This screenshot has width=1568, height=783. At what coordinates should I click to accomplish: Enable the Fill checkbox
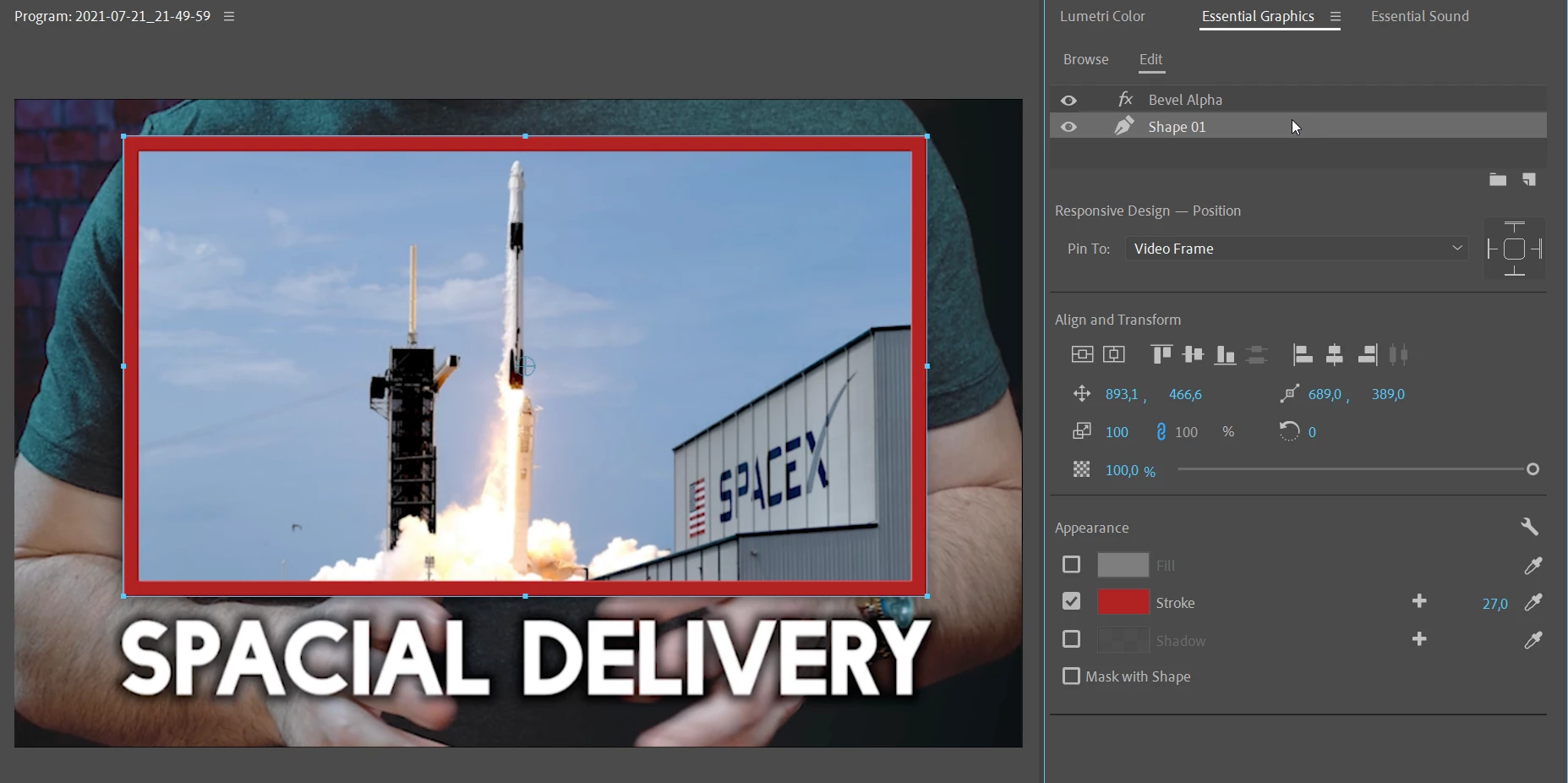1071,564
